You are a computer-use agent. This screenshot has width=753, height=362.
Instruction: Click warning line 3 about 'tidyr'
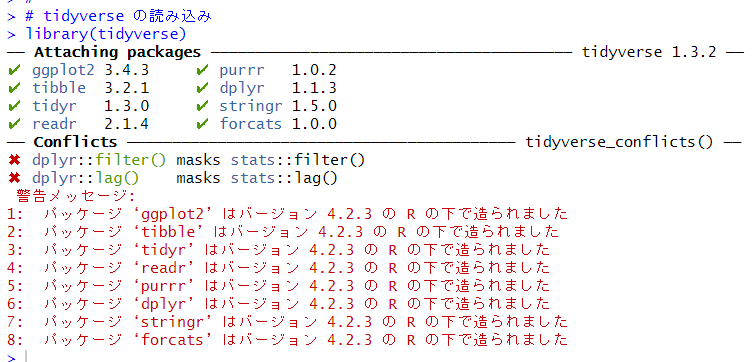tap(279, 250)
